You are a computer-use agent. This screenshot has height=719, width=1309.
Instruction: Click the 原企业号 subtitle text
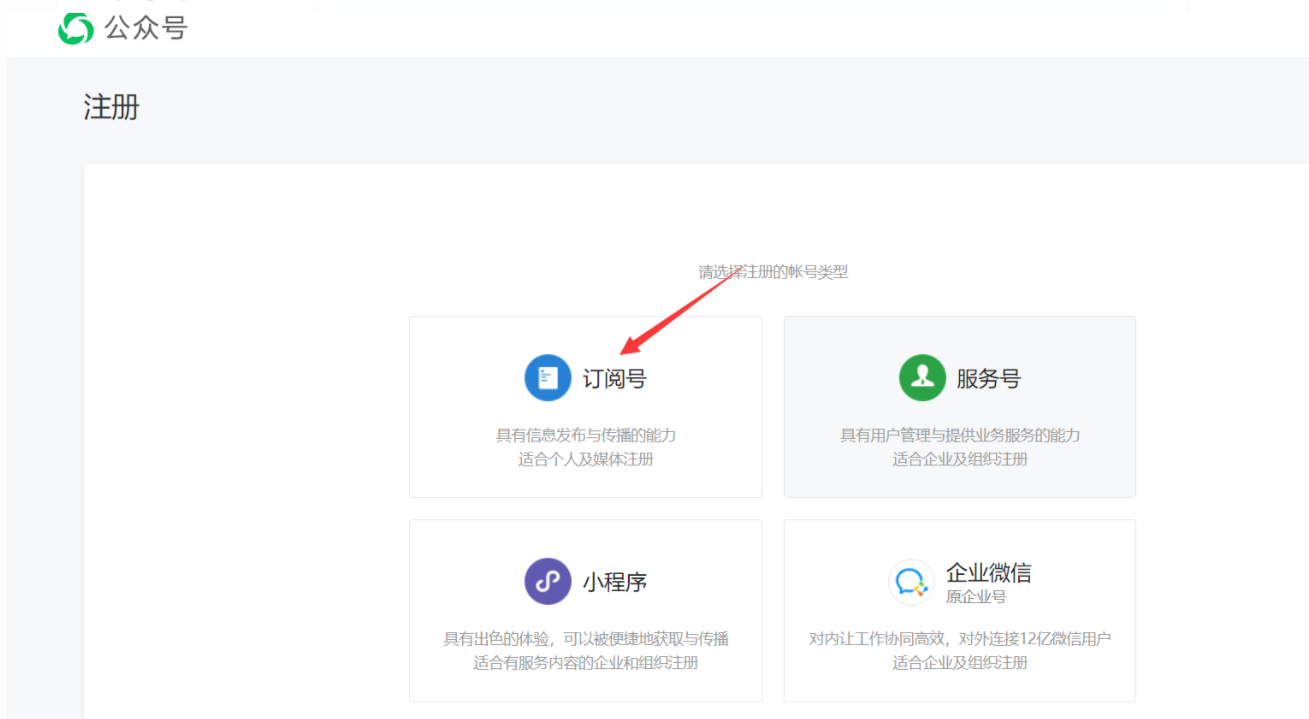coord(976,597)
